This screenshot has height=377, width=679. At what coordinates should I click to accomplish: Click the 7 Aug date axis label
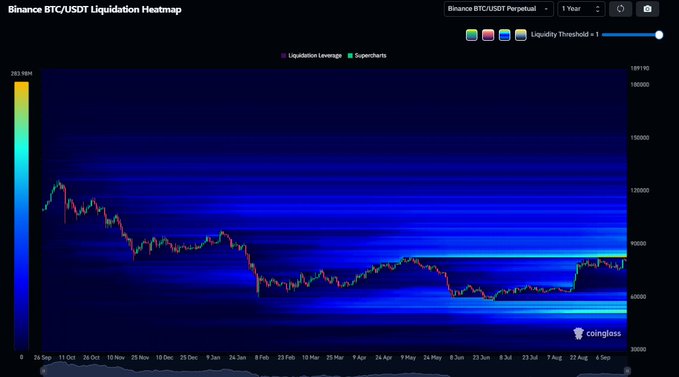coord(554,358)
